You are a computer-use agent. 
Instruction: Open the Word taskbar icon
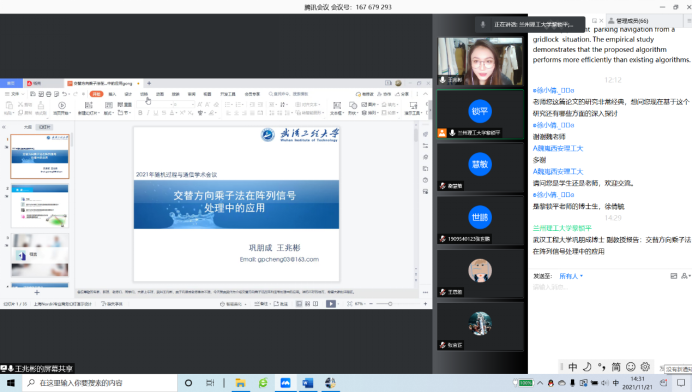click(308, 383)
